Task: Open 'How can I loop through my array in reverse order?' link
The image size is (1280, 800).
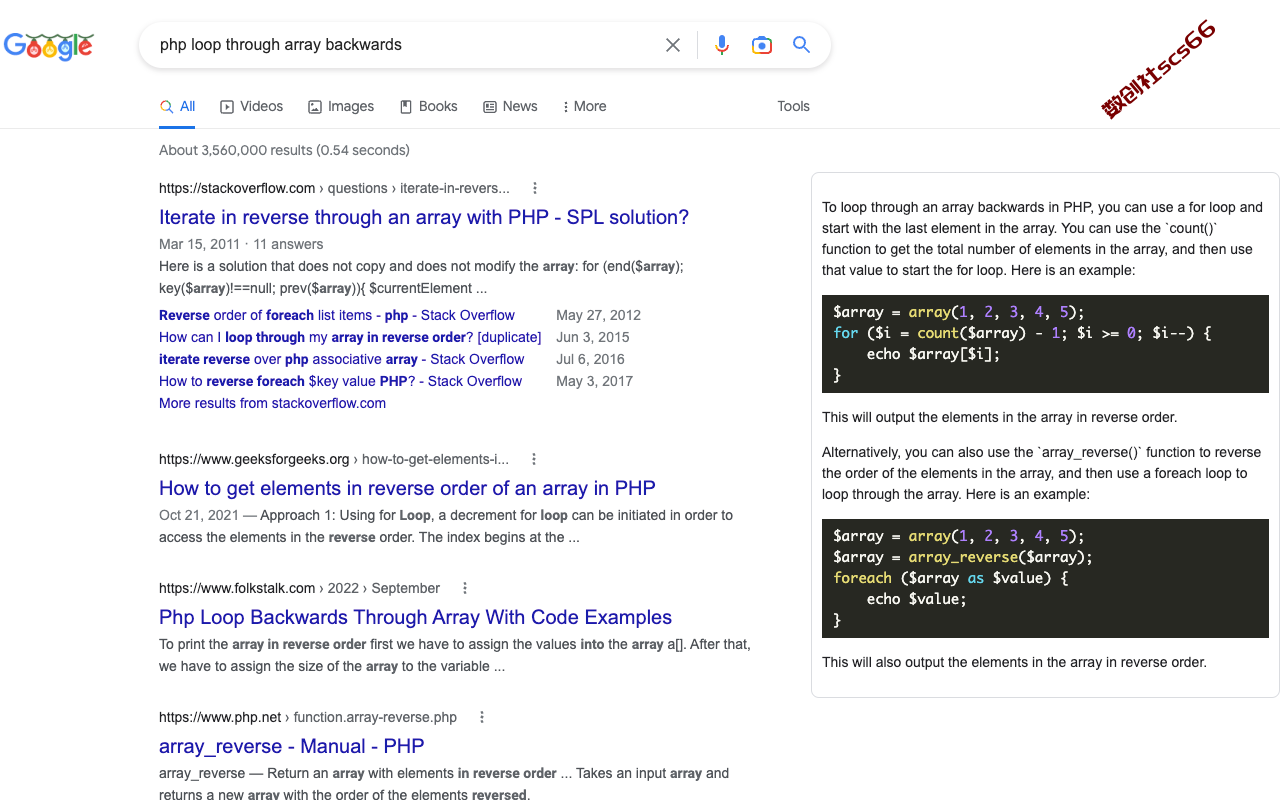Action: click(350, 337)
